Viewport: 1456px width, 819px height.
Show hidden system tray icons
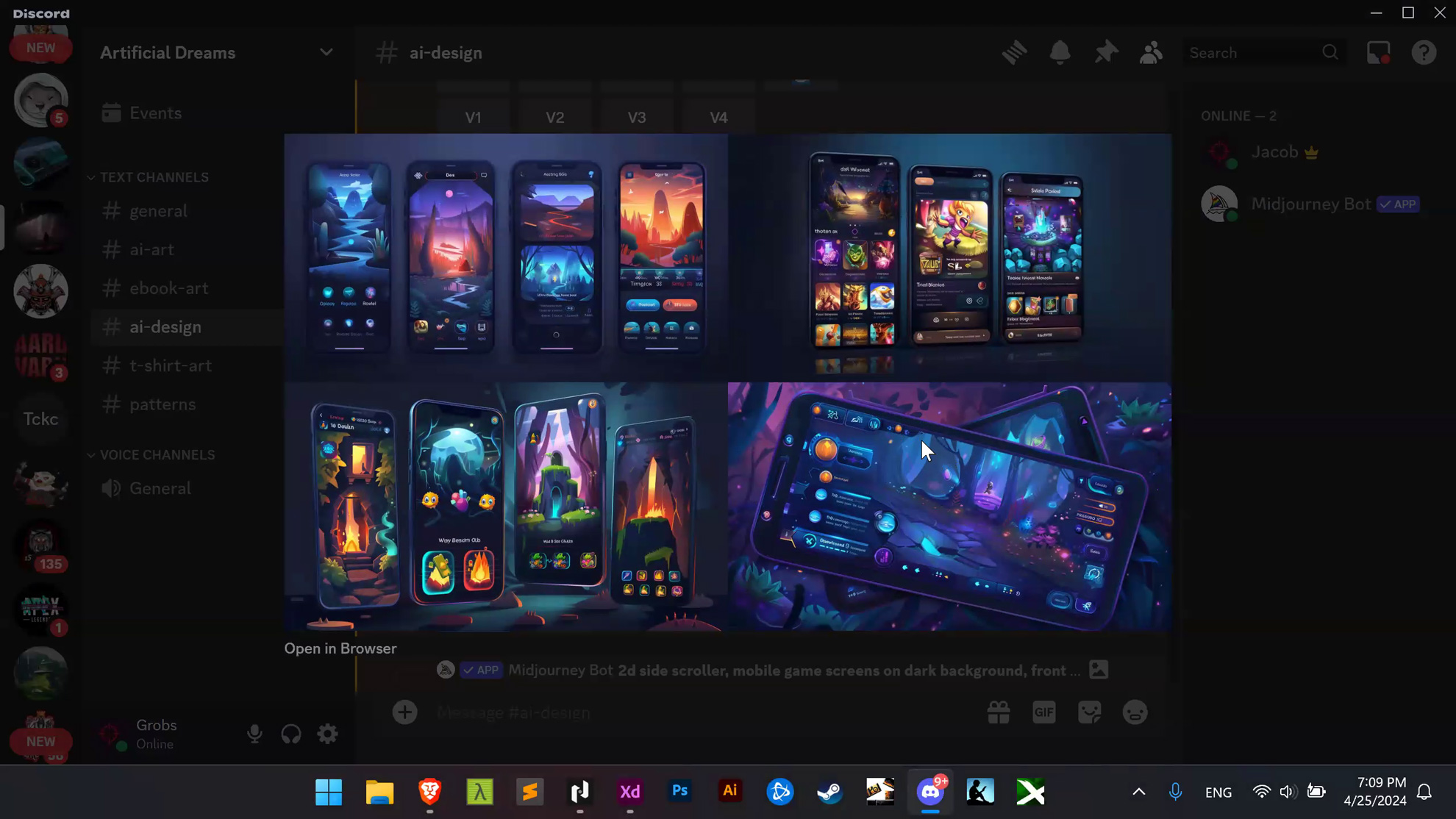click(x=1138, y=792)
